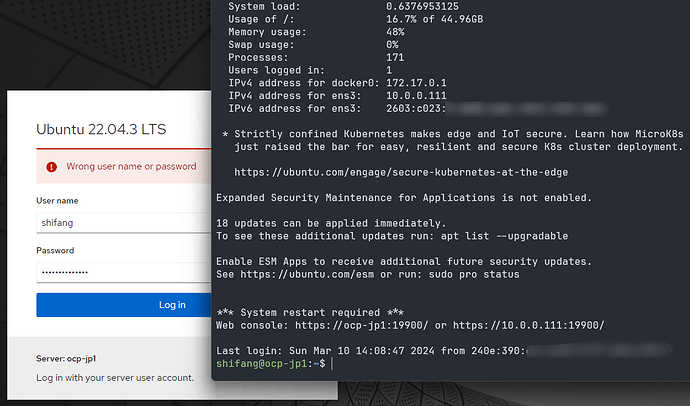This screenshot has height=406, width=690.
Task: Click the 'sudo pro status' command text
Action: [x=474, y=274]
